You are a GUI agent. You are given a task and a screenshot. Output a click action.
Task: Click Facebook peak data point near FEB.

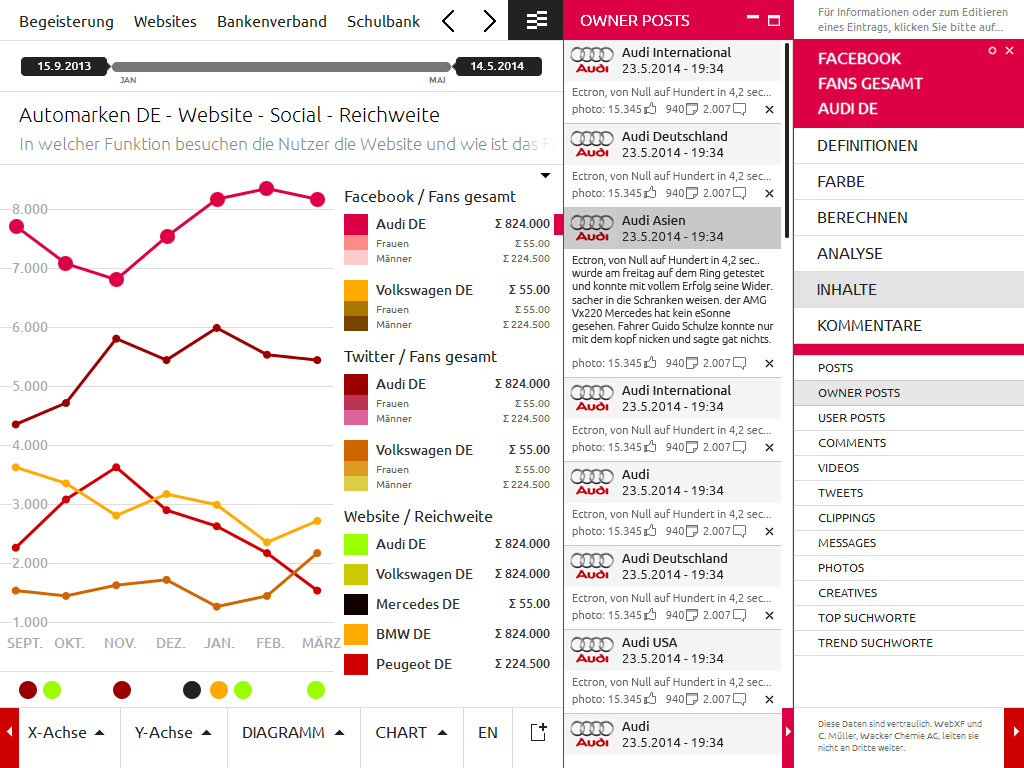tap(266, 189)
